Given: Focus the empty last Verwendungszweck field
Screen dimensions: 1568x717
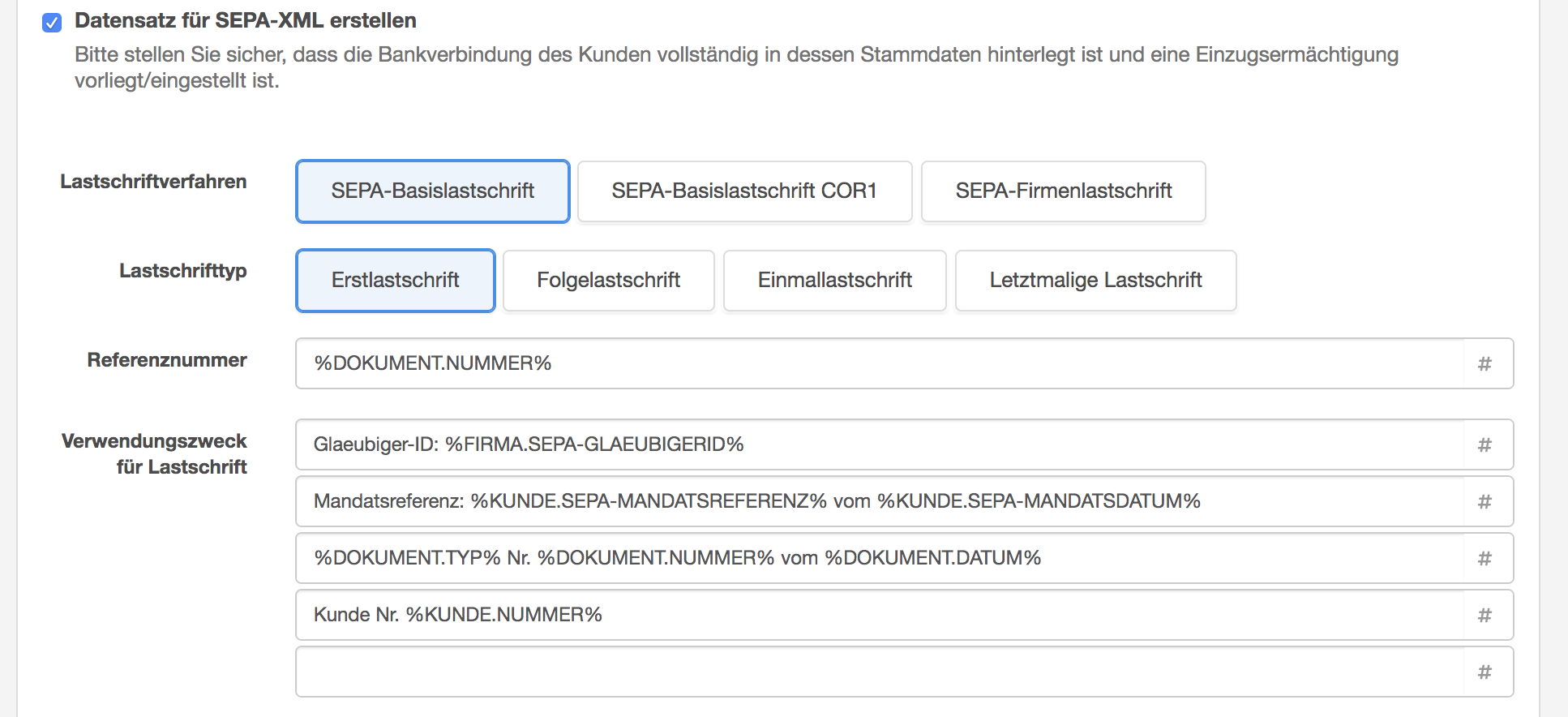Looking at the screenshot, I should click(x=880, y=672).
